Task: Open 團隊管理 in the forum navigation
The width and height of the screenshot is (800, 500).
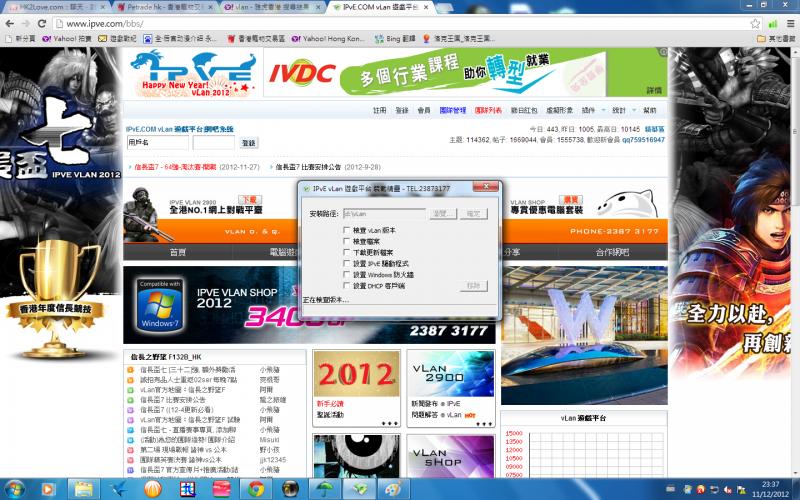Action: tap(453, 110)
